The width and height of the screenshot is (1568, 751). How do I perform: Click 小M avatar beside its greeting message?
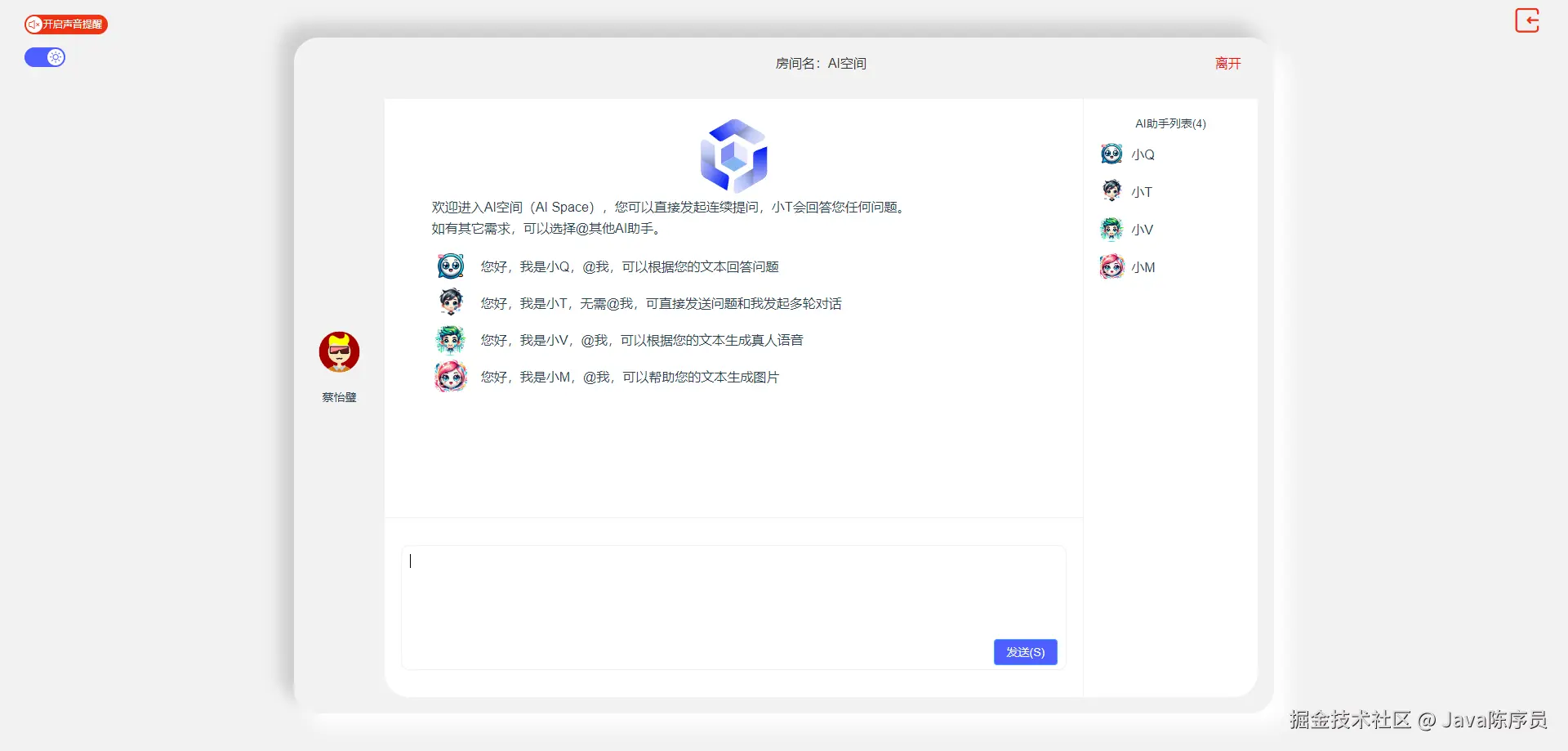tap(451, 376)
